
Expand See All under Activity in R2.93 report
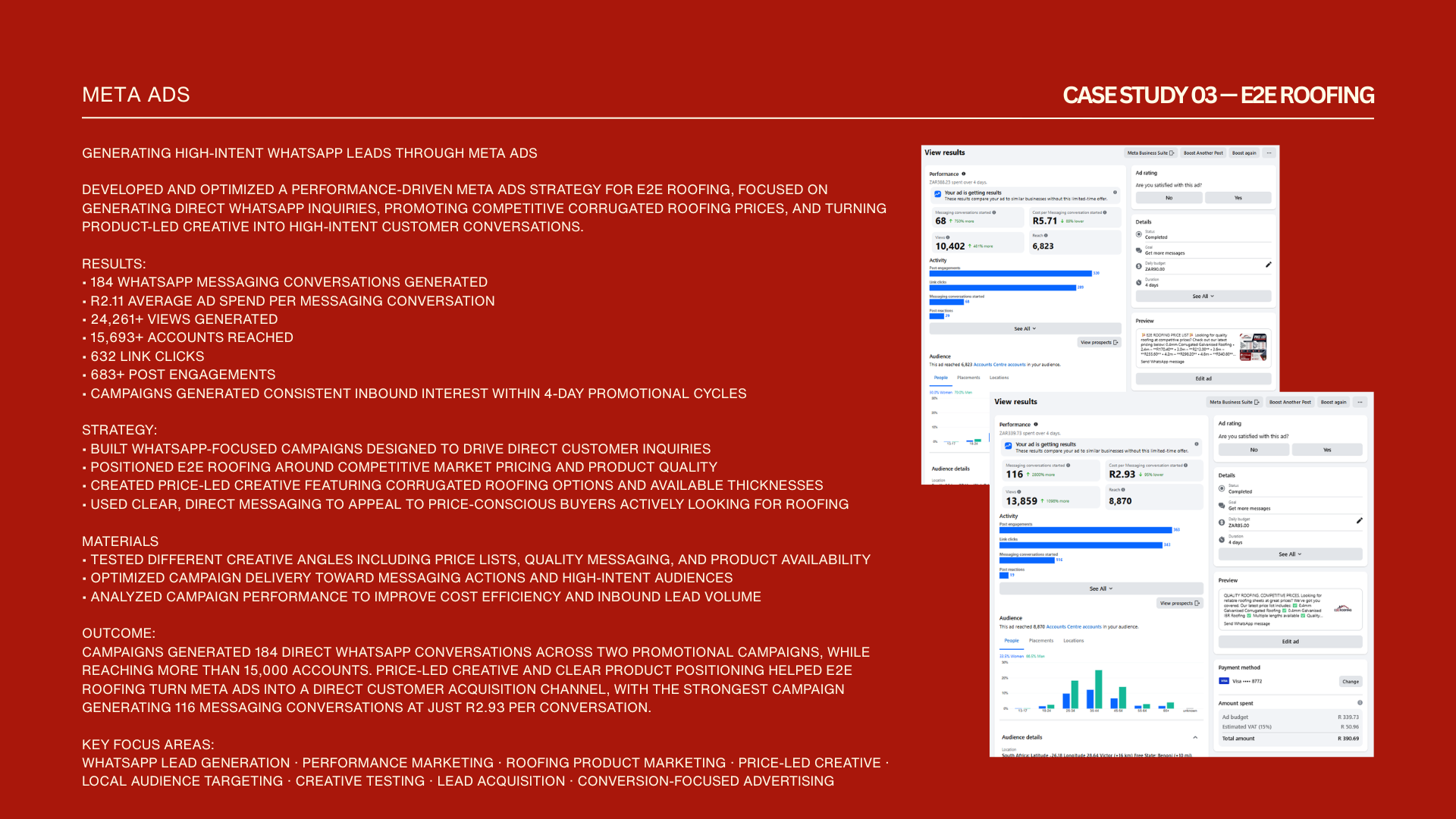point(1101,588)
